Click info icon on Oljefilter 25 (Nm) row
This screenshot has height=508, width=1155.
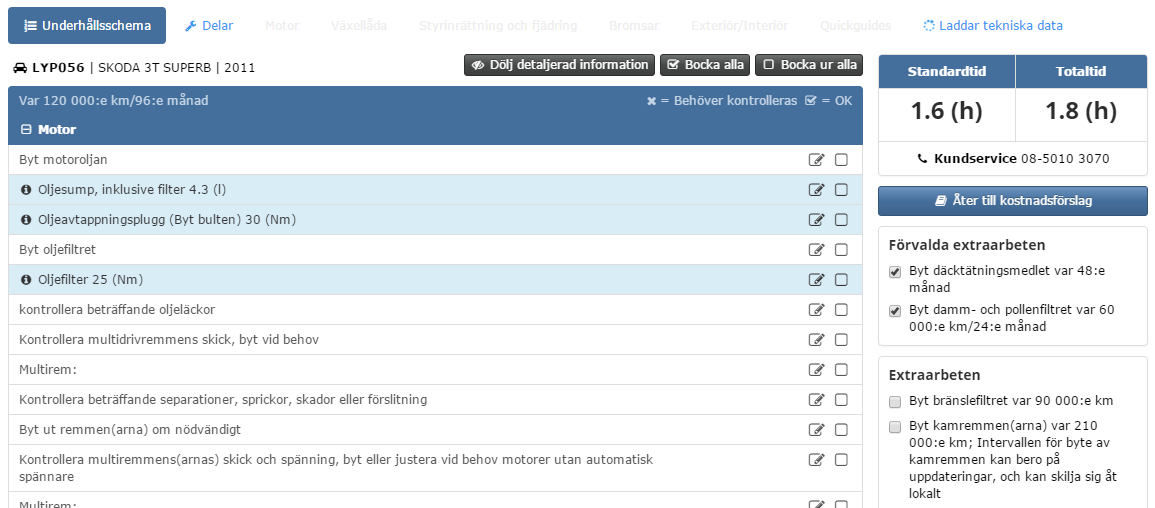tap(27, 280)
